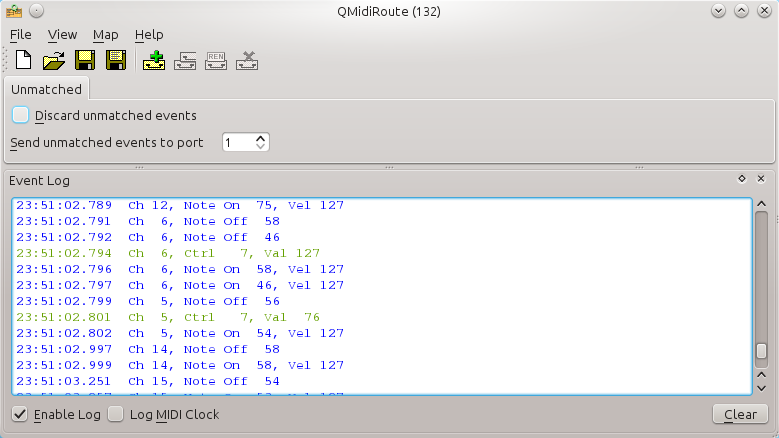
Task: Select log entry 23:51:02.997 Ch 14 Note Off 58
Action: coord(148,349)
